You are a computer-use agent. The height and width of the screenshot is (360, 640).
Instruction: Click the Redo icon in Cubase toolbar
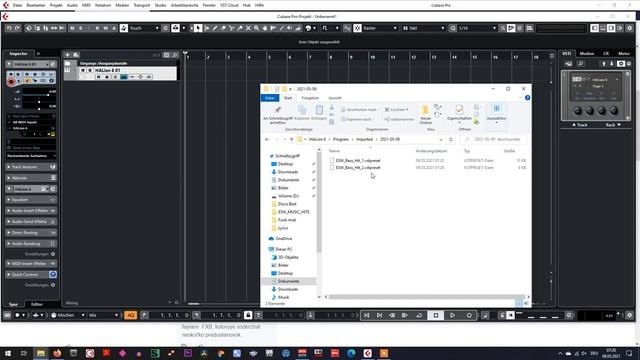pos(17,28)
